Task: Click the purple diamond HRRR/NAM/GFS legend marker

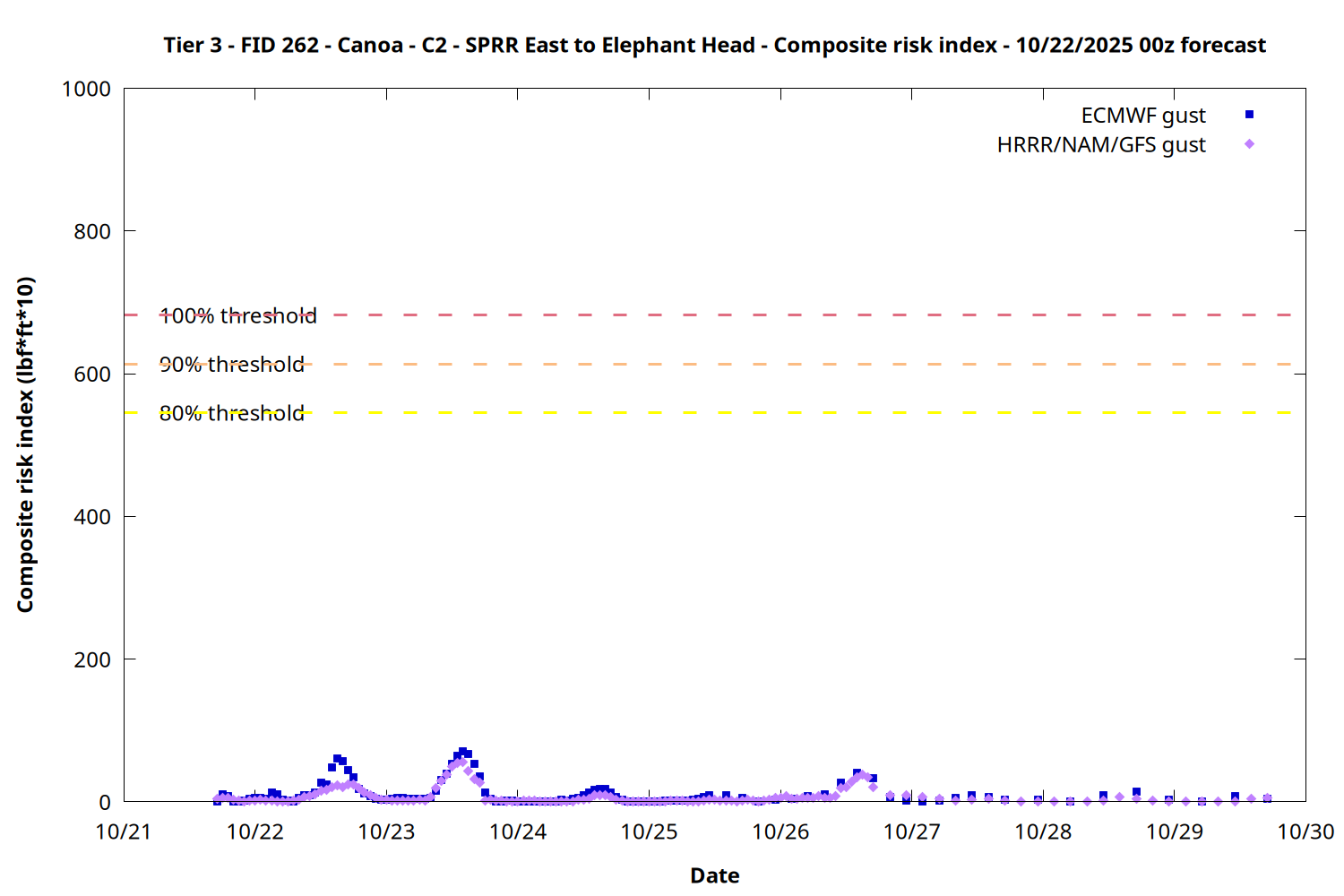Action: [1249, 144]
